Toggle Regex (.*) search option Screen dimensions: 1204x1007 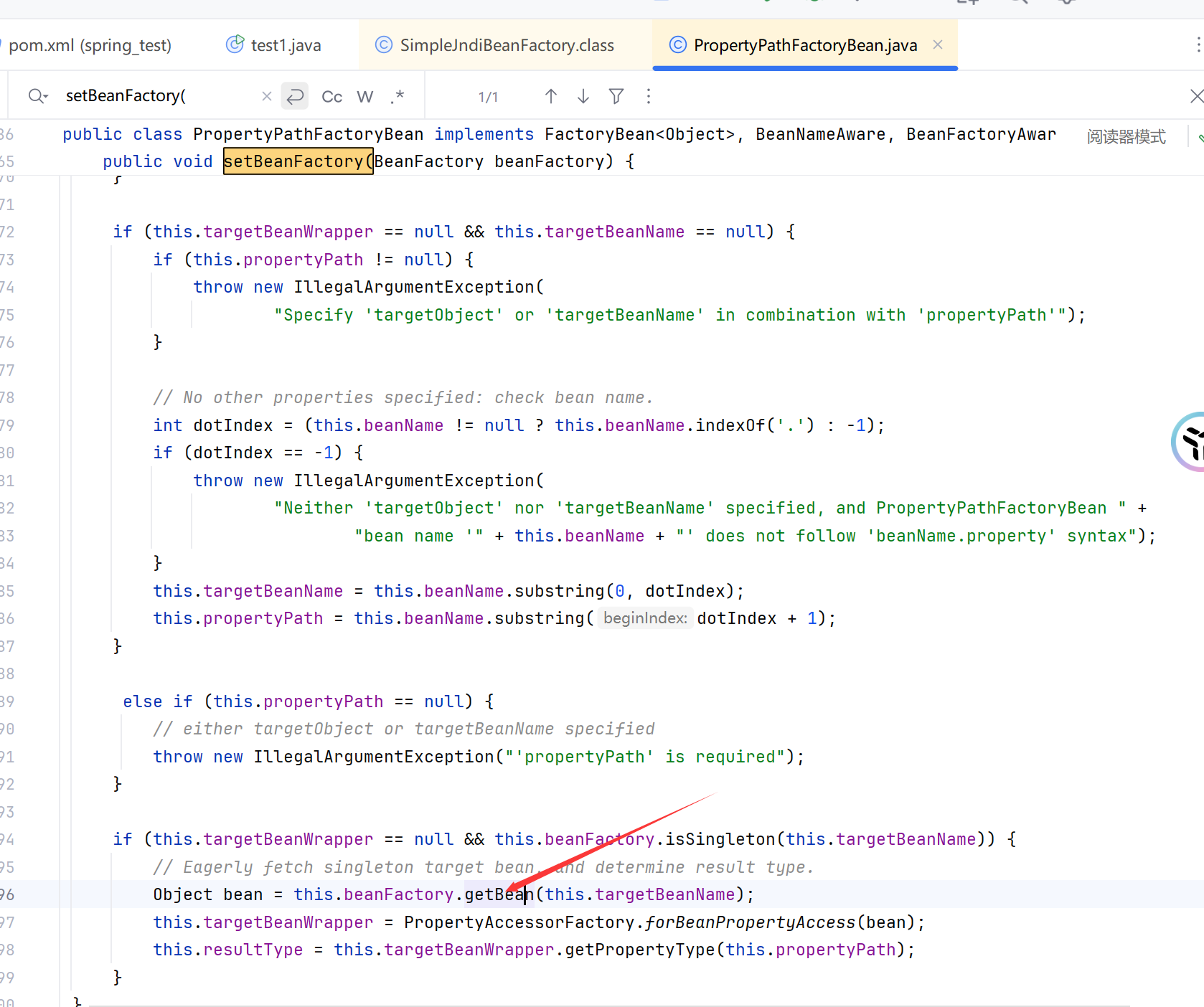click(398, 96)
